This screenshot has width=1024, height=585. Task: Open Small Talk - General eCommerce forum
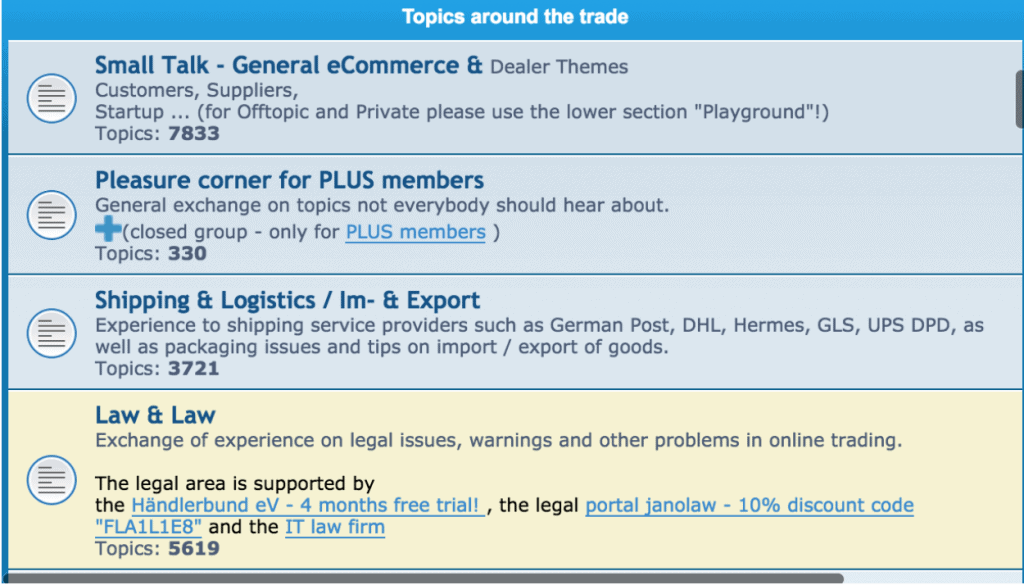click(289, 66)
